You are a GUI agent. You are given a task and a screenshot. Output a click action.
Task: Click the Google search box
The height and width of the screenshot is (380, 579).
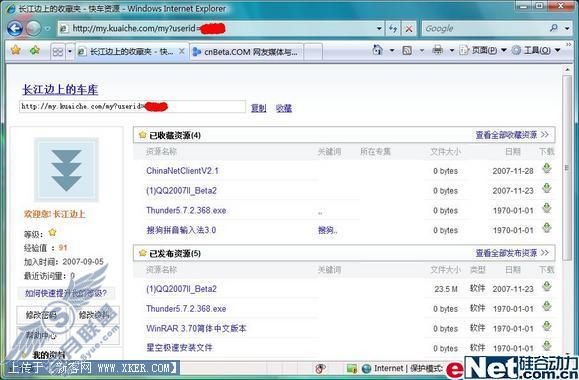(485, 28)
